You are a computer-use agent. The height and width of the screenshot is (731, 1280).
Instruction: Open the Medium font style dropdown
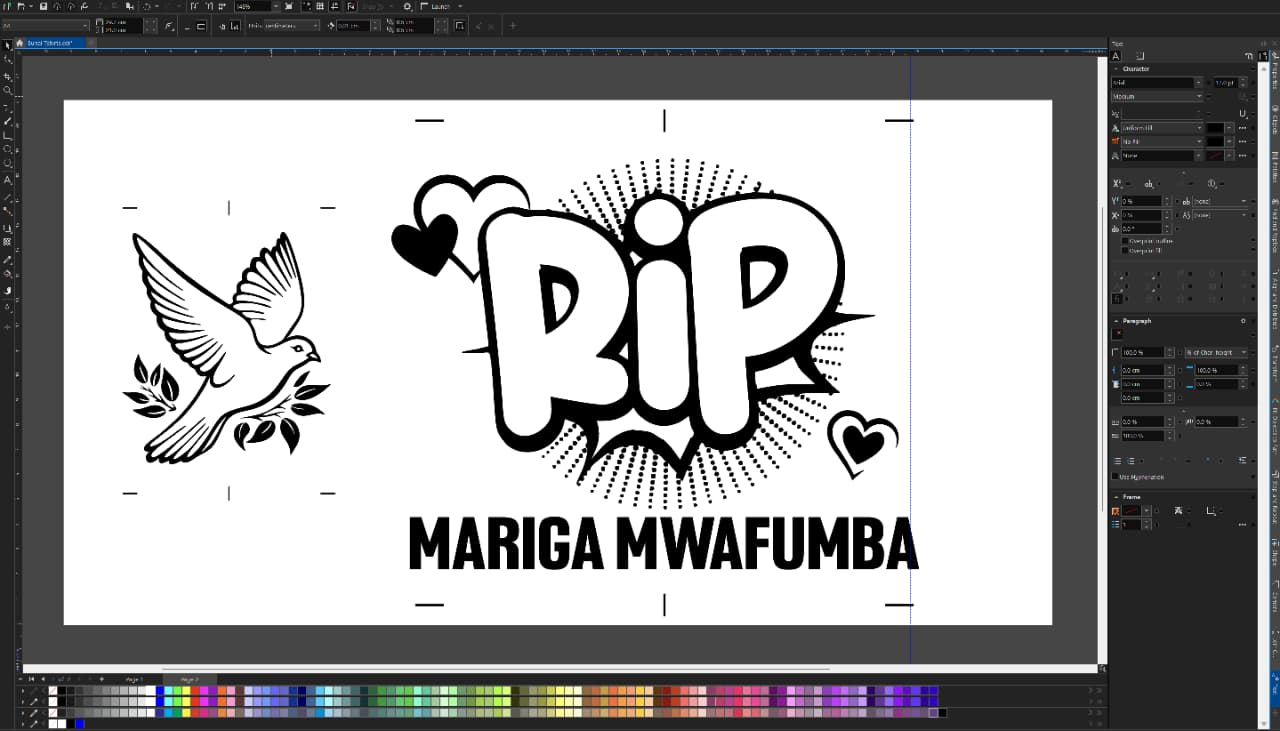tap(1198, 95)
